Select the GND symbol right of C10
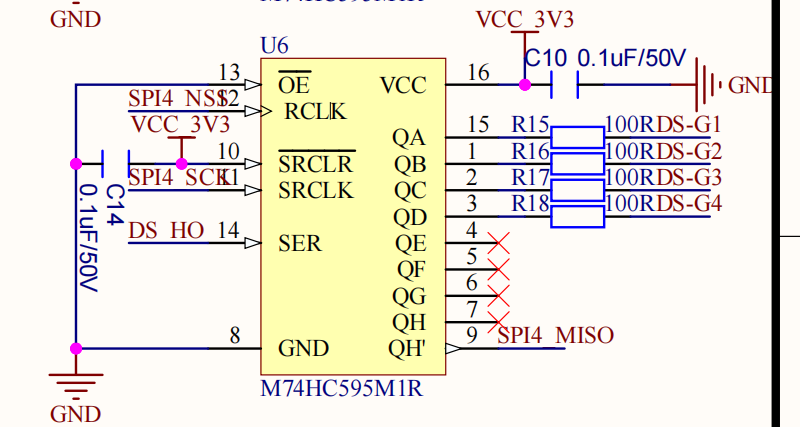Image resolution: width=800 pixels, height=427 pixels. pyautogui.click(x=709, y=85)
